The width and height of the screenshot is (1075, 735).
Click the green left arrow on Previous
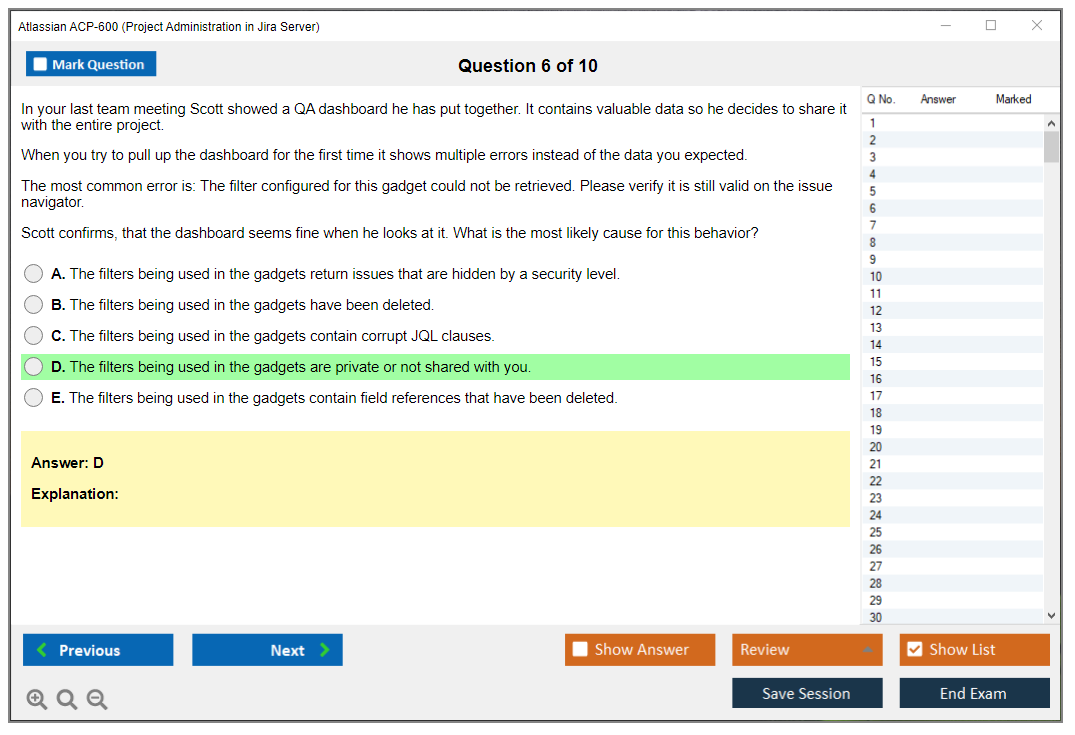point(42,650)
